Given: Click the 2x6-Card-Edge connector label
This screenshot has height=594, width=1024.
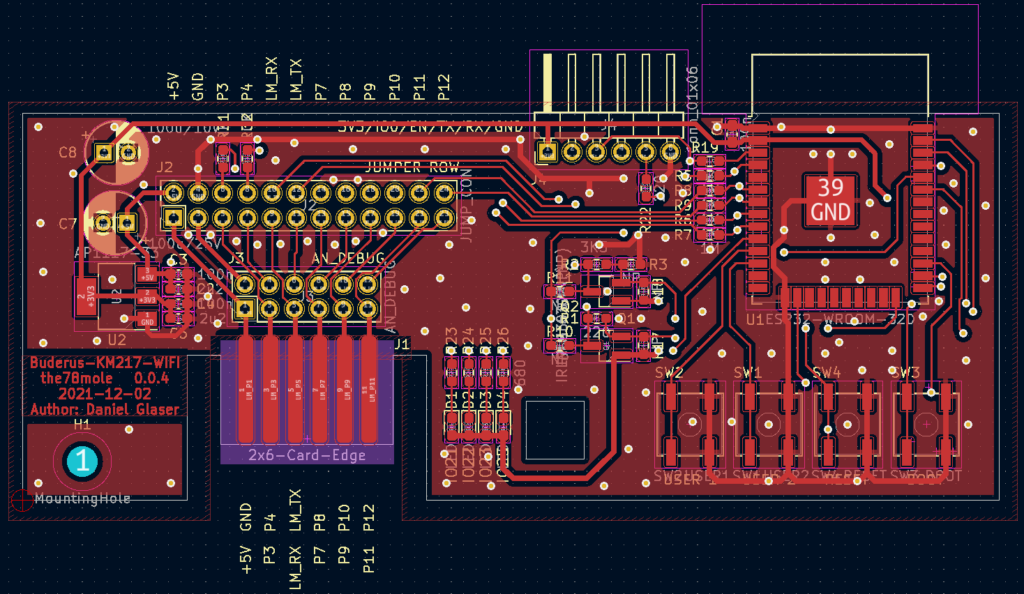Looking at the screenshot, I should tap(306, 455).
